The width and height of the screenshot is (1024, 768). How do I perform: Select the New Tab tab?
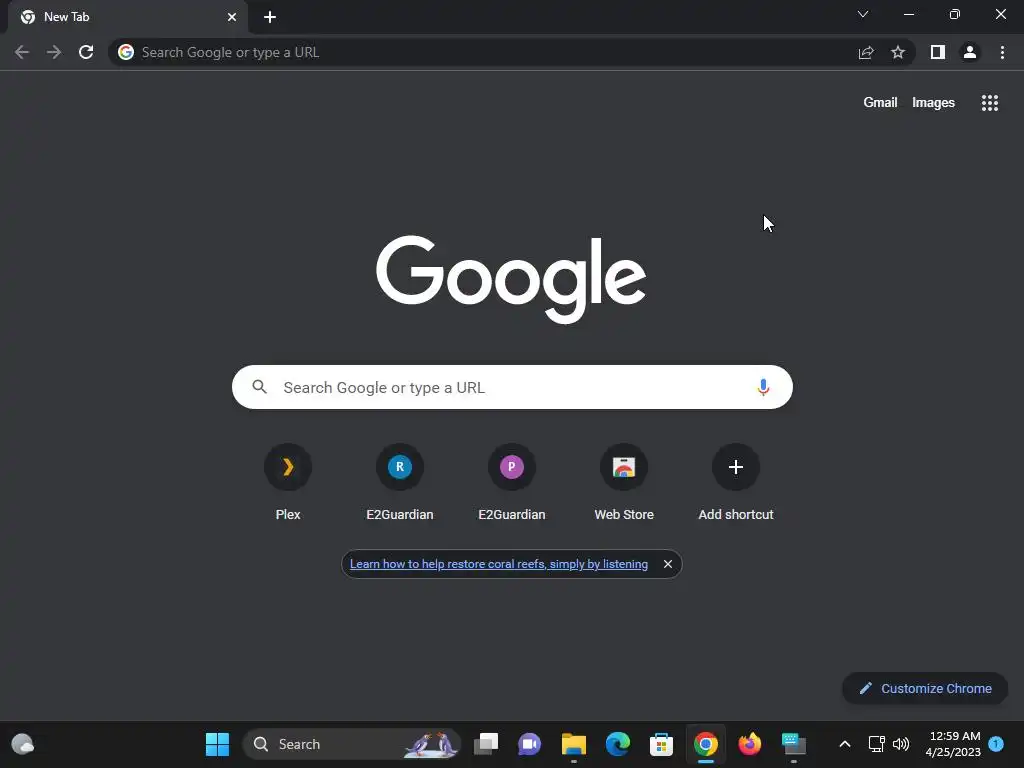tap(127, 17)
